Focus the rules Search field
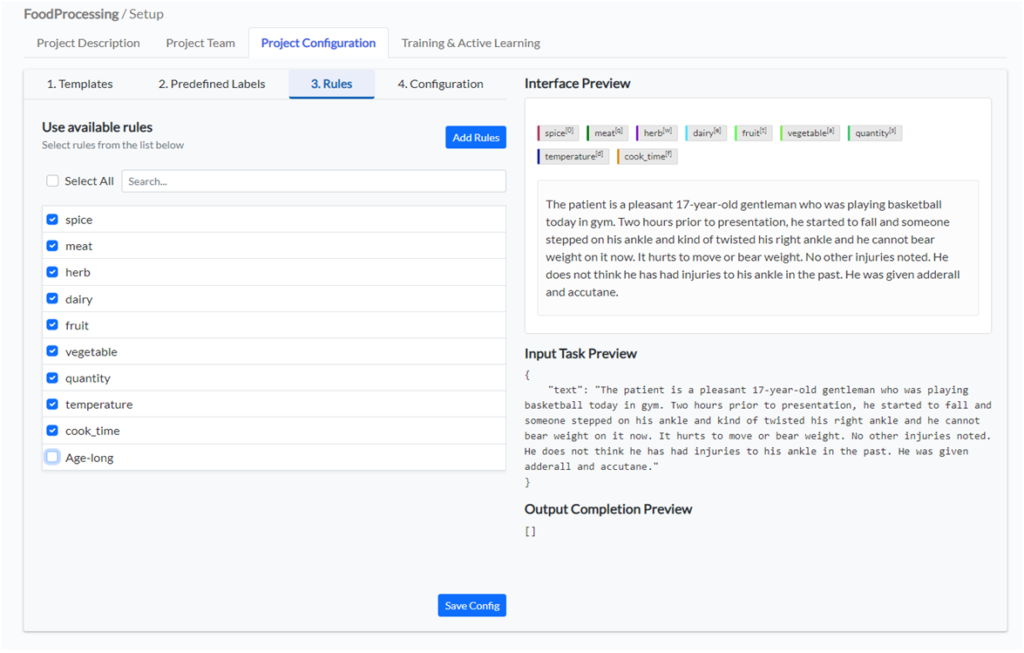 313,181
